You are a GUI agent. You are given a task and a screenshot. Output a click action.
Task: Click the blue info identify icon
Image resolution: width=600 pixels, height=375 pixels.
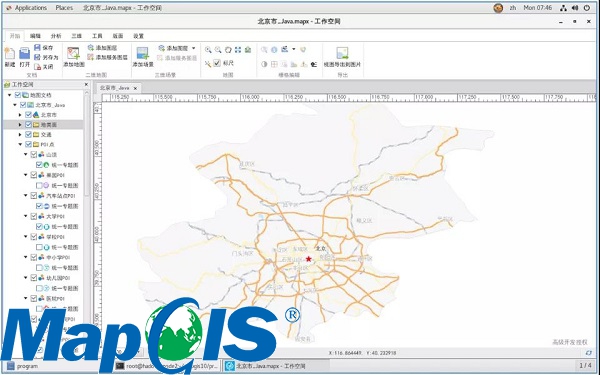click(274, 50)
